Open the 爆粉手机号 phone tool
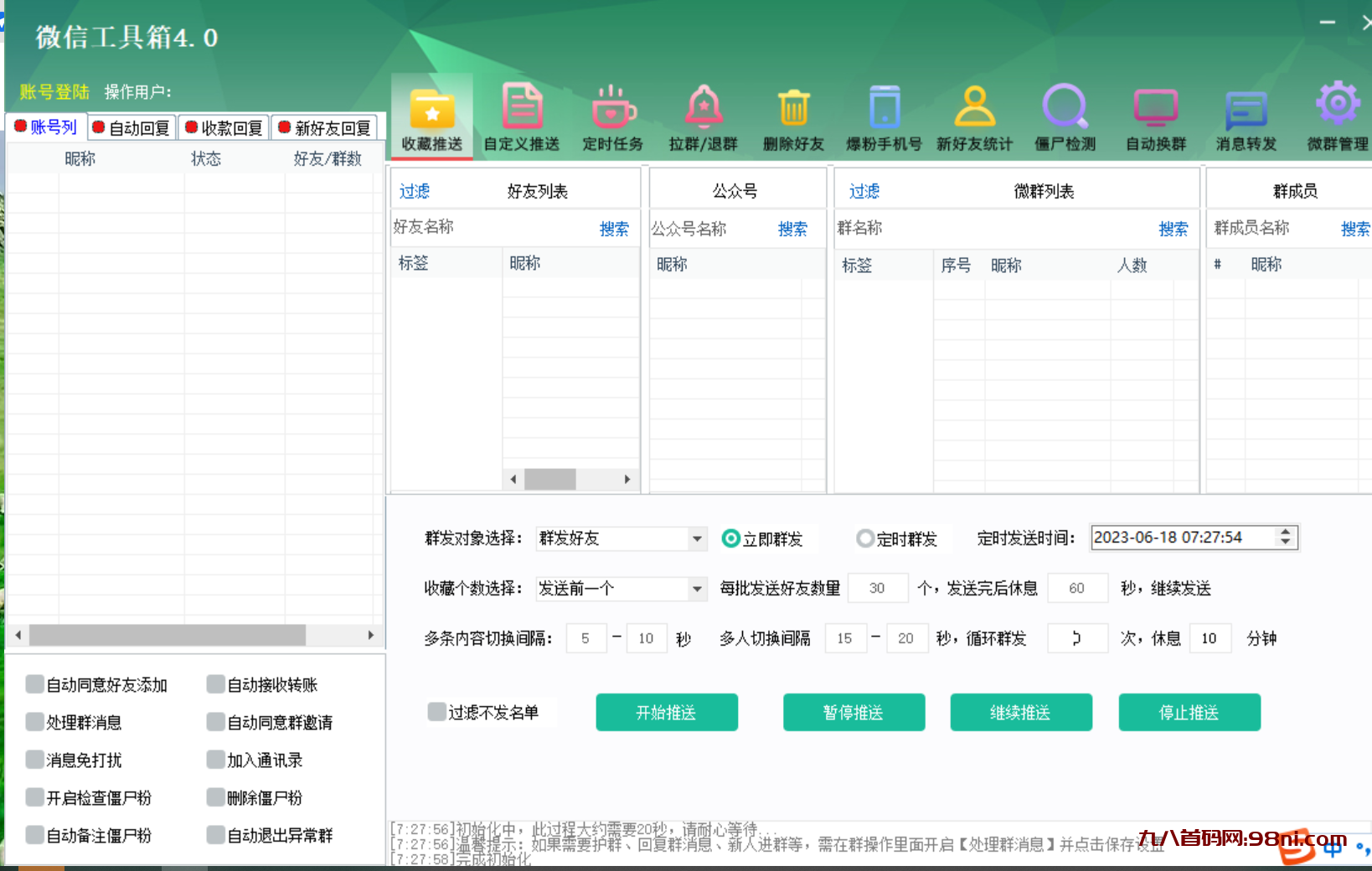1372x871 pixels. [x=885, y=117]
